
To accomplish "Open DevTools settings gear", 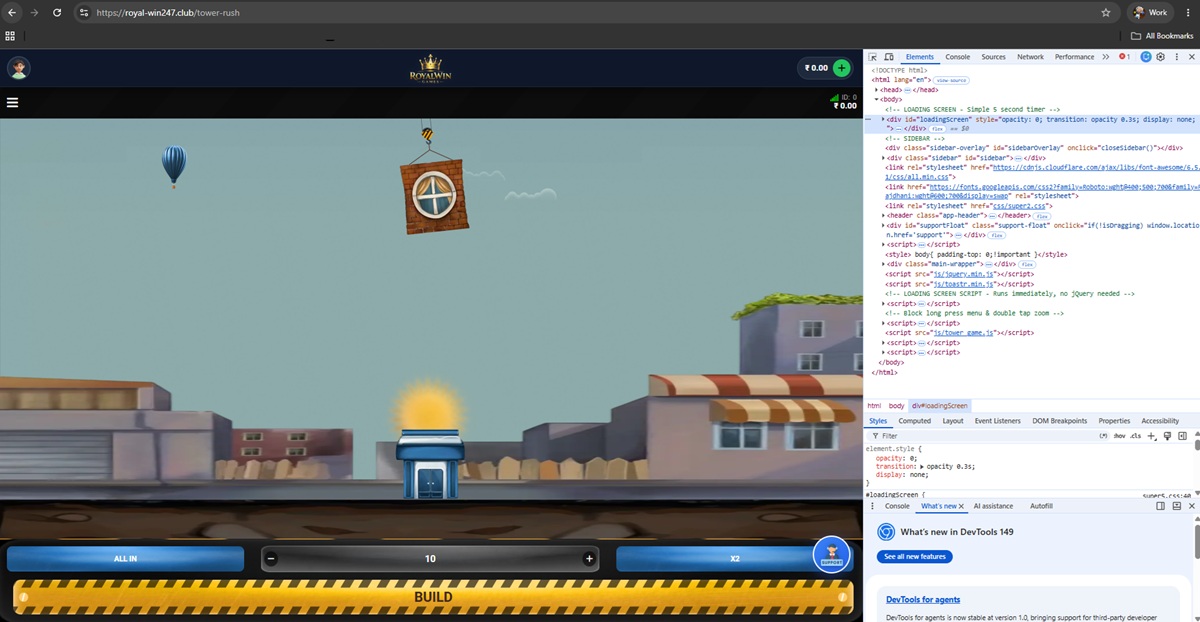I will tap(1160, 57).
